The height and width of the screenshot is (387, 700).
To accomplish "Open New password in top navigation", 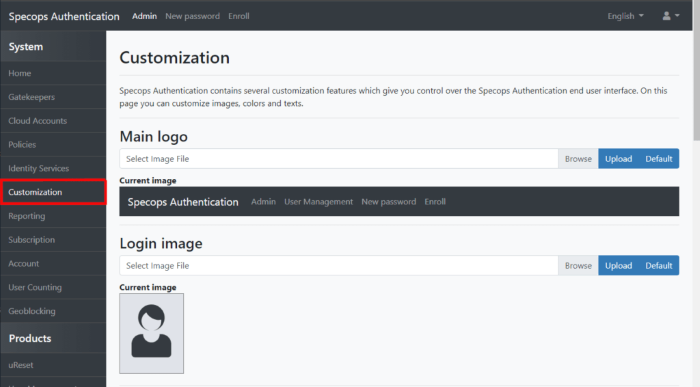I will 192,16.
